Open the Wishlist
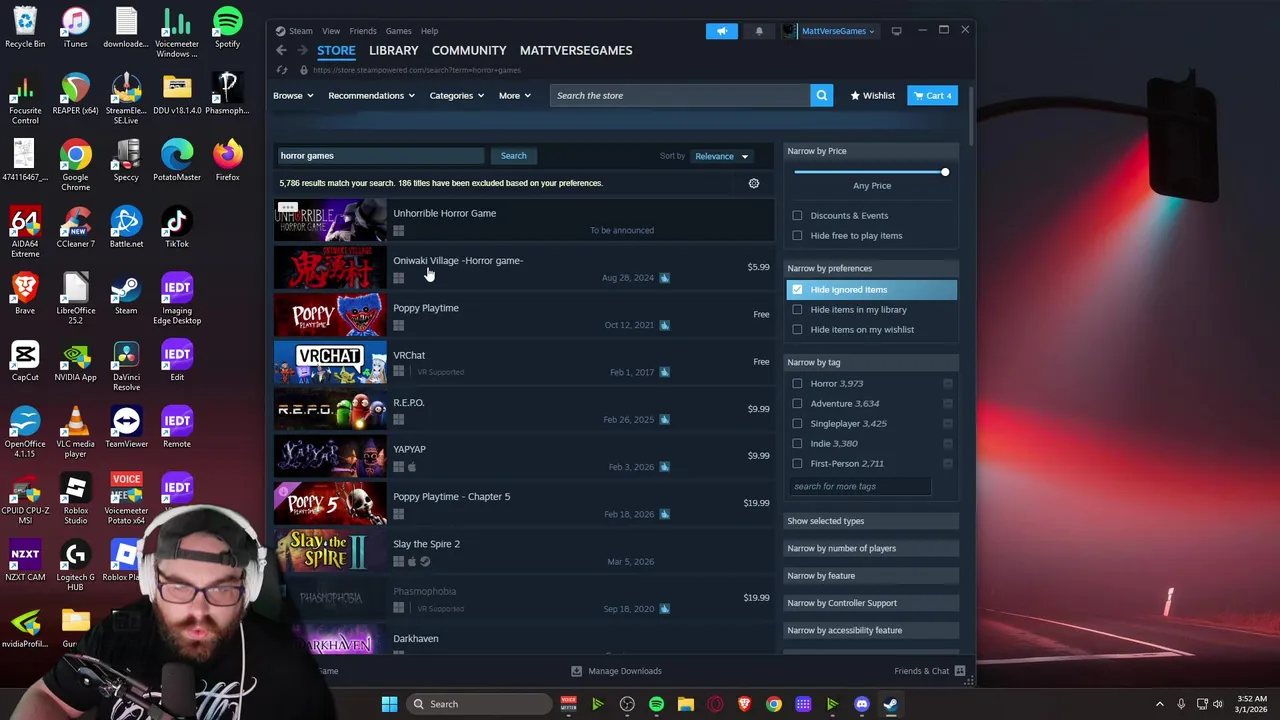This screenshot has width=1280, height=720. [x=873, y=95]
